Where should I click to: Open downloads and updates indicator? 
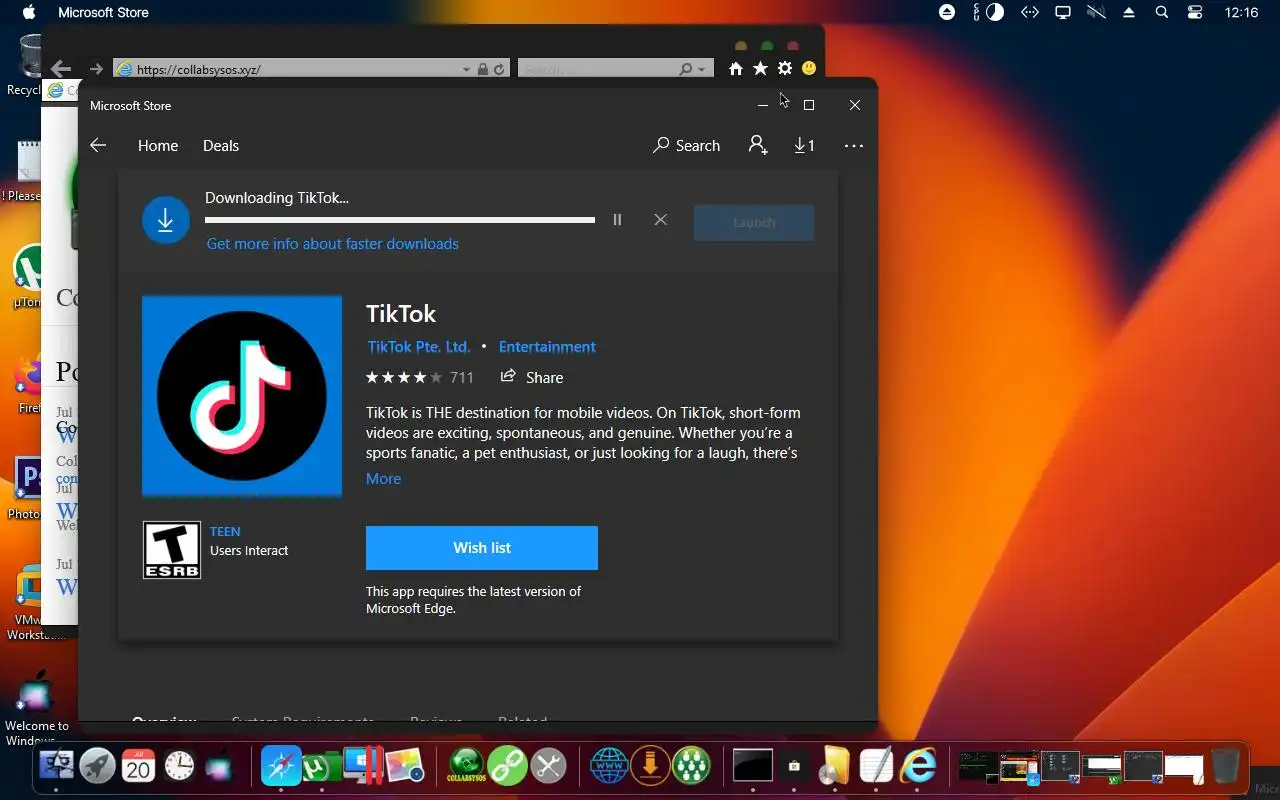804,146
